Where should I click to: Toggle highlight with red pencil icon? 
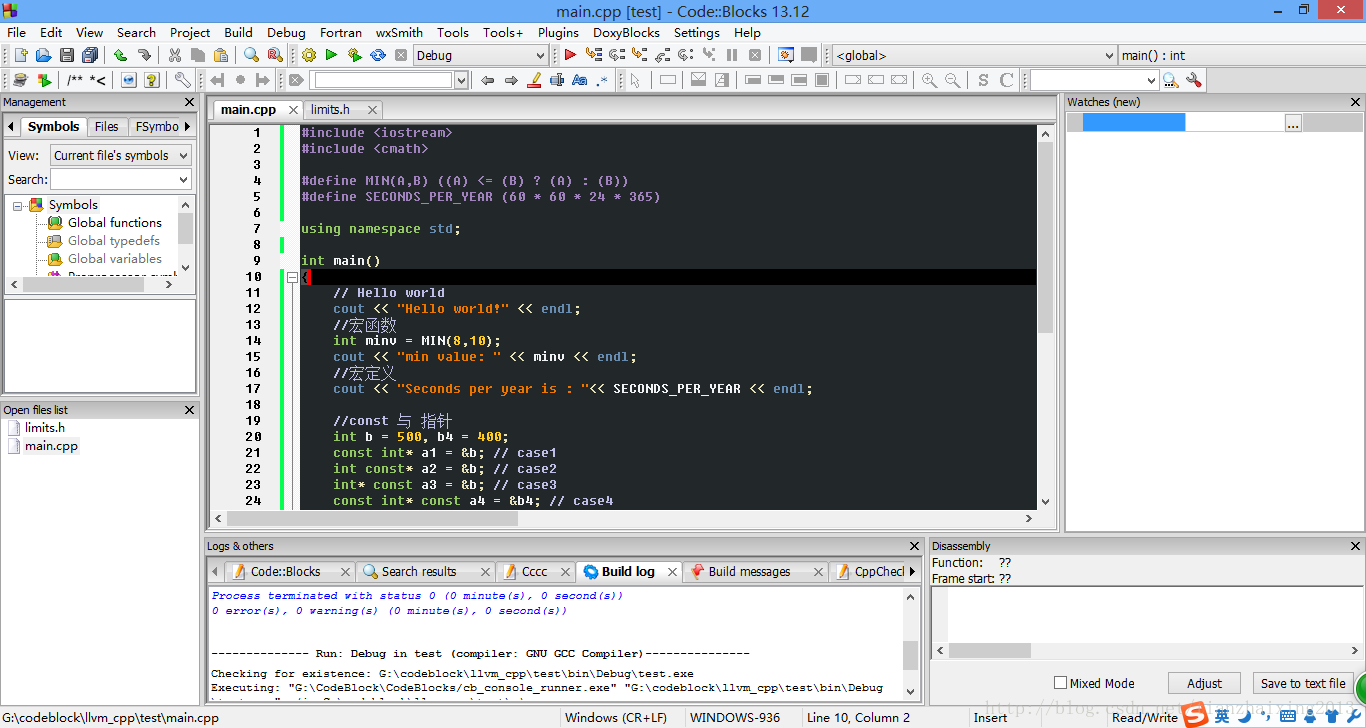(534, 80)
